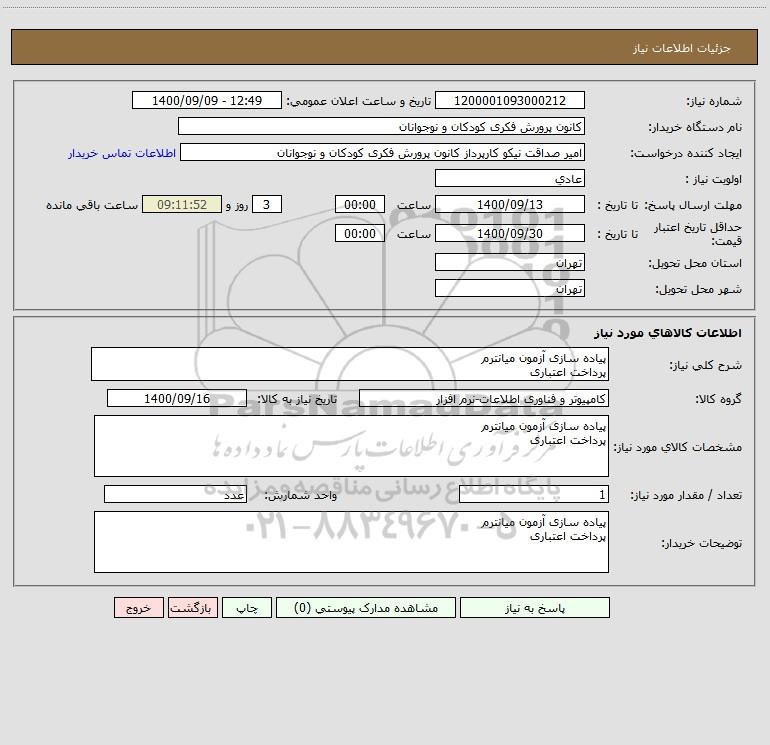Select the شماره نیاز field 1200001093000212
Image resolution: width=770 pixels, height=745 pixels.
(x=510, y=100)
